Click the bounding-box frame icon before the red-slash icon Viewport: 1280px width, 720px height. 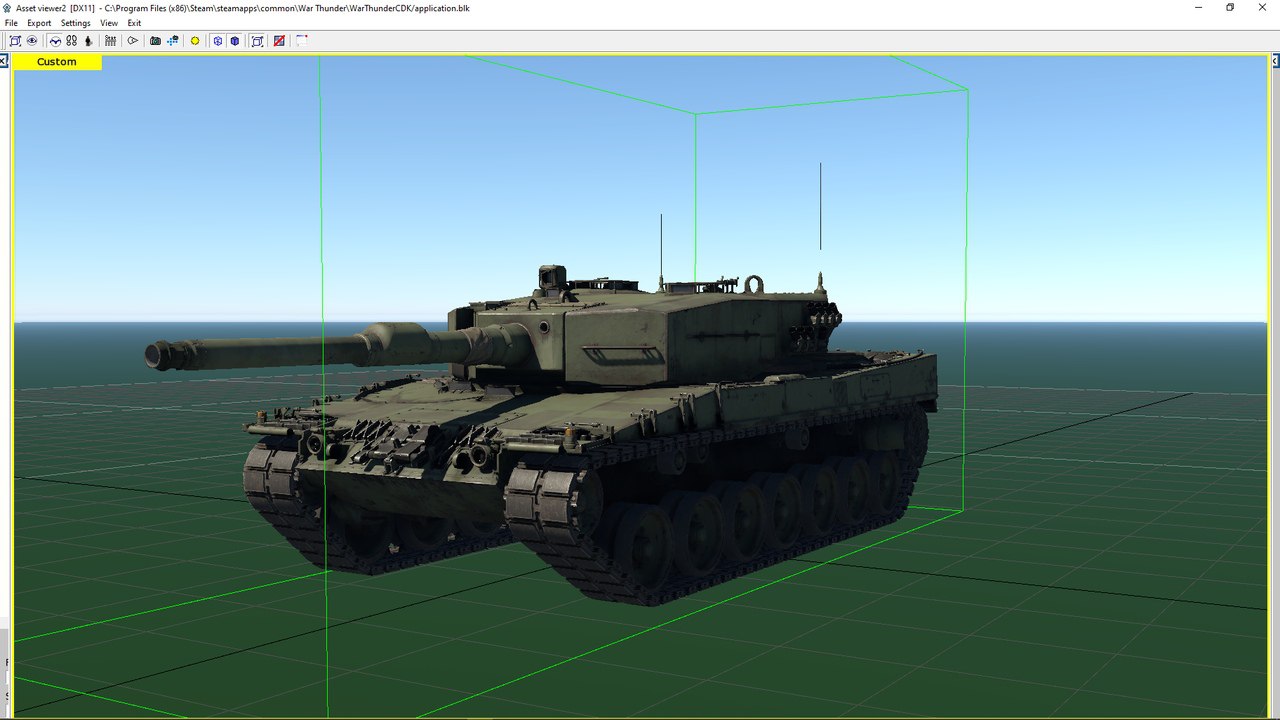coord(257,41)
